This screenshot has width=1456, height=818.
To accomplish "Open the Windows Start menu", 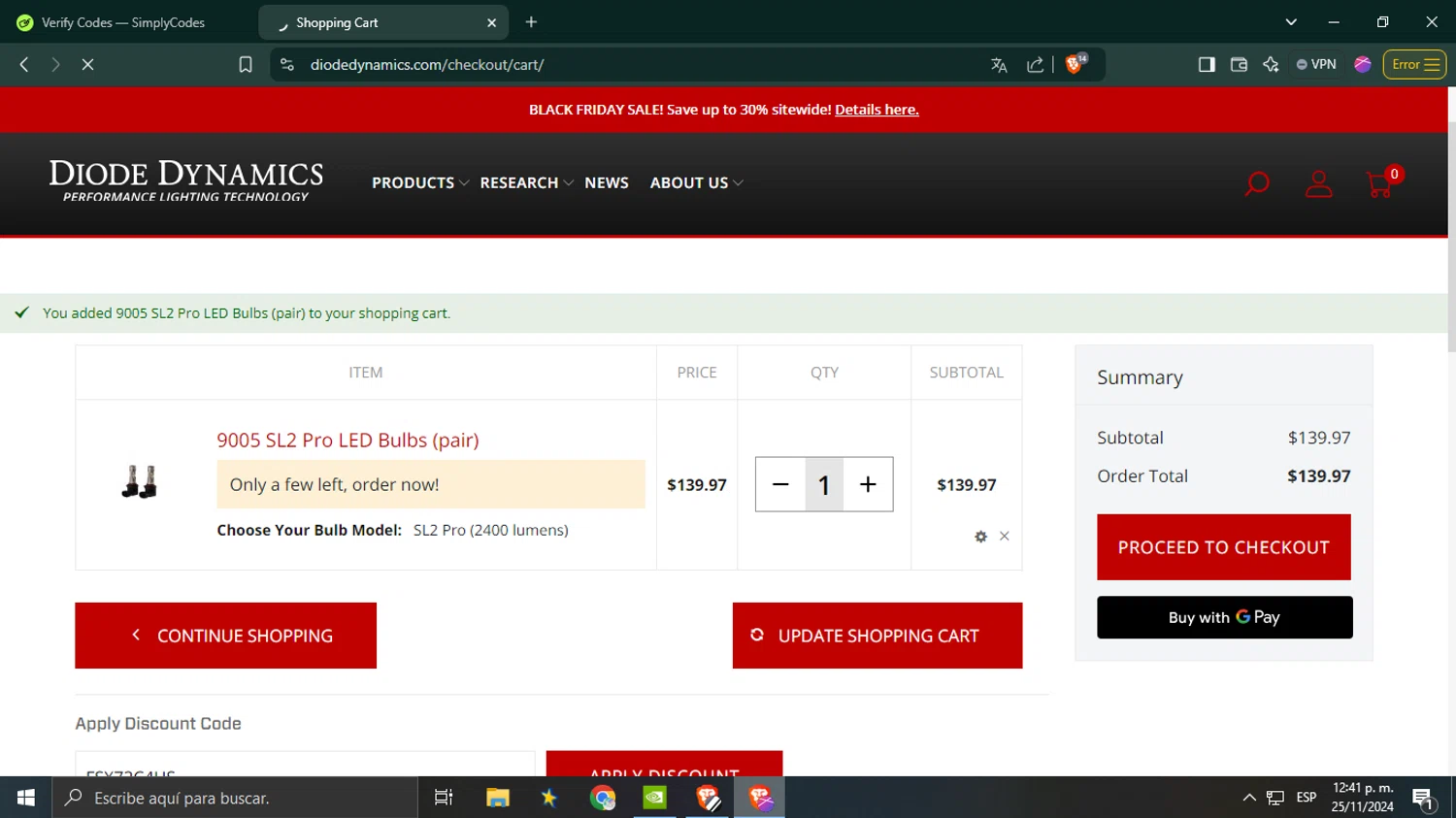I will (26, 798).
